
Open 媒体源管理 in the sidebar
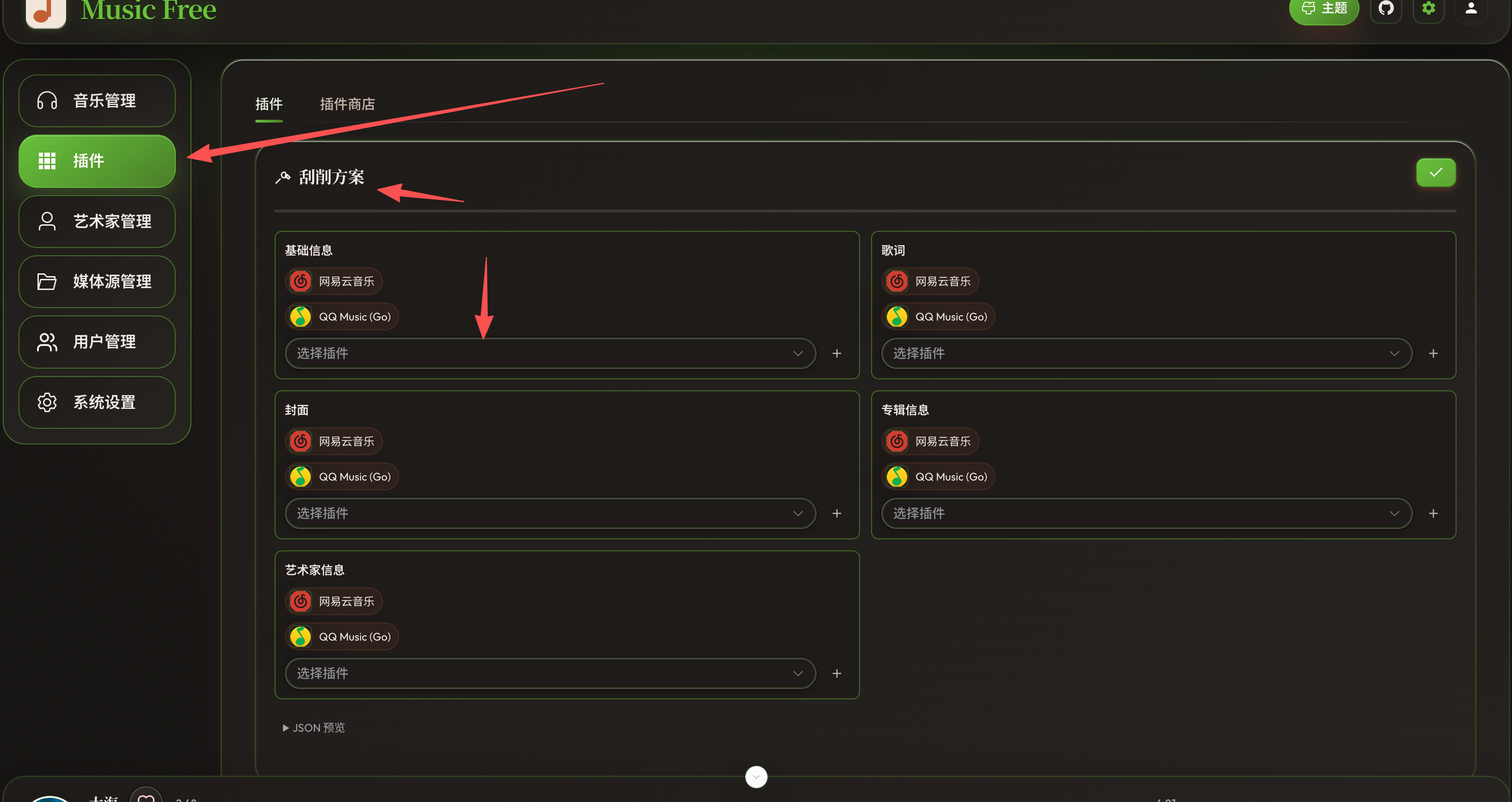click(x=97, y=281)
